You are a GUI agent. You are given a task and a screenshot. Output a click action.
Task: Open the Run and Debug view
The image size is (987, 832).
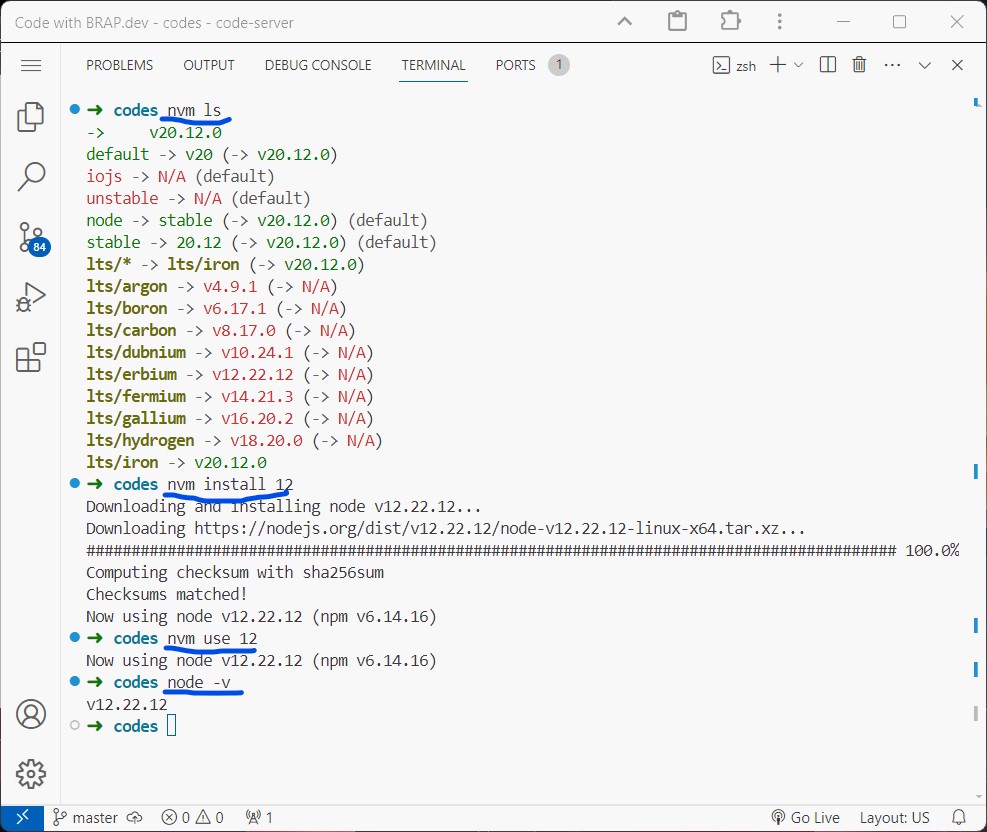coord(31,297)
